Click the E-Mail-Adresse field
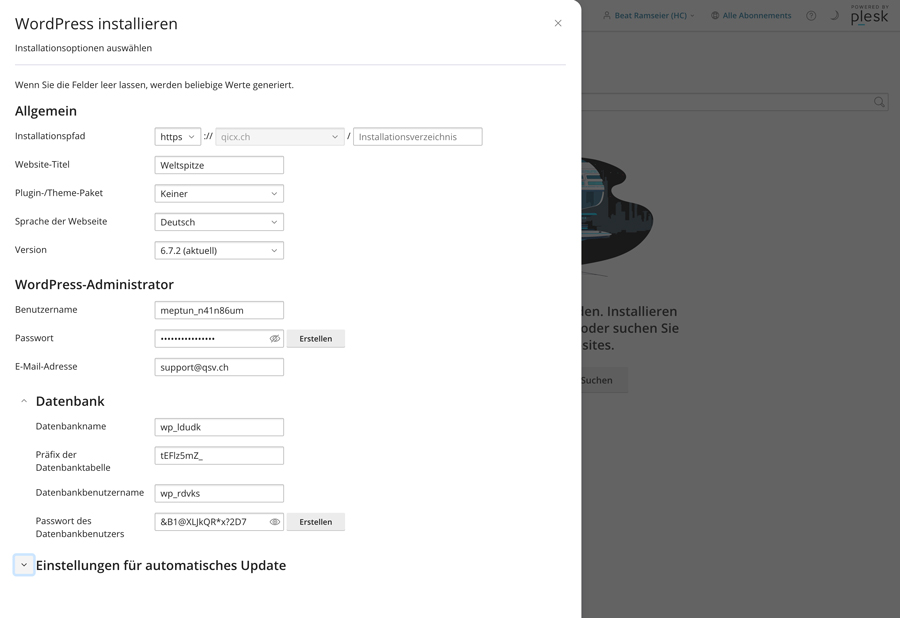 point(219,368)
